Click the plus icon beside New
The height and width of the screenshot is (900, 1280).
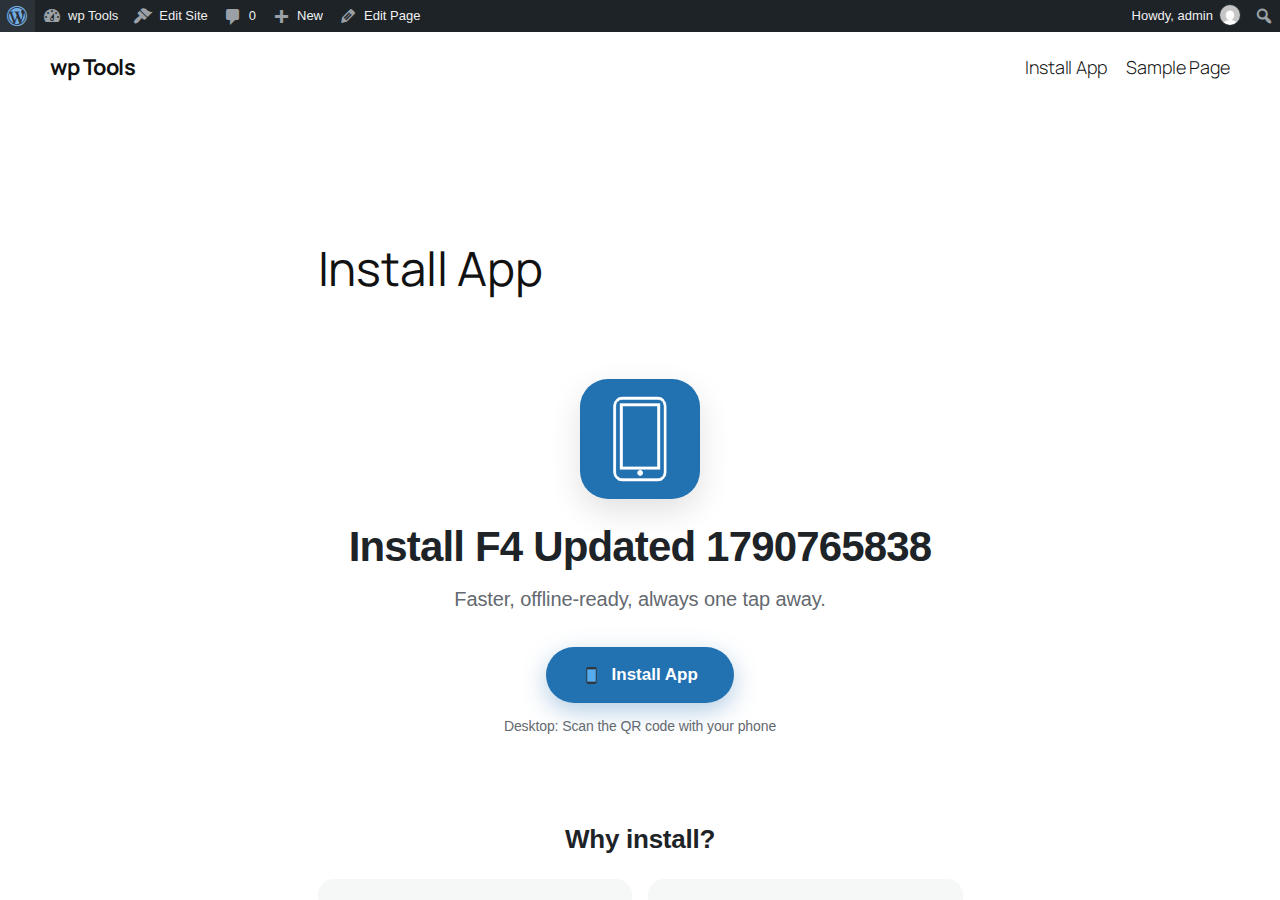[x=281, y=16]
